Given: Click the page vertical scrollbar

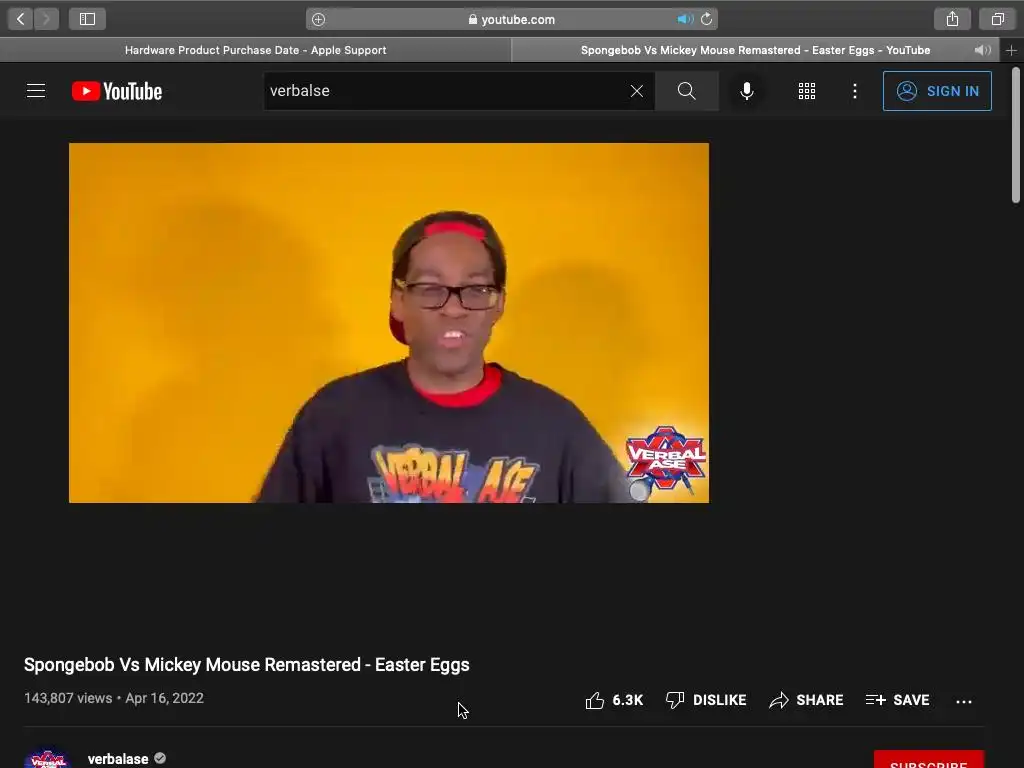Looking at the screenshot, I should pyautogui.click(x=1016, y=134).
